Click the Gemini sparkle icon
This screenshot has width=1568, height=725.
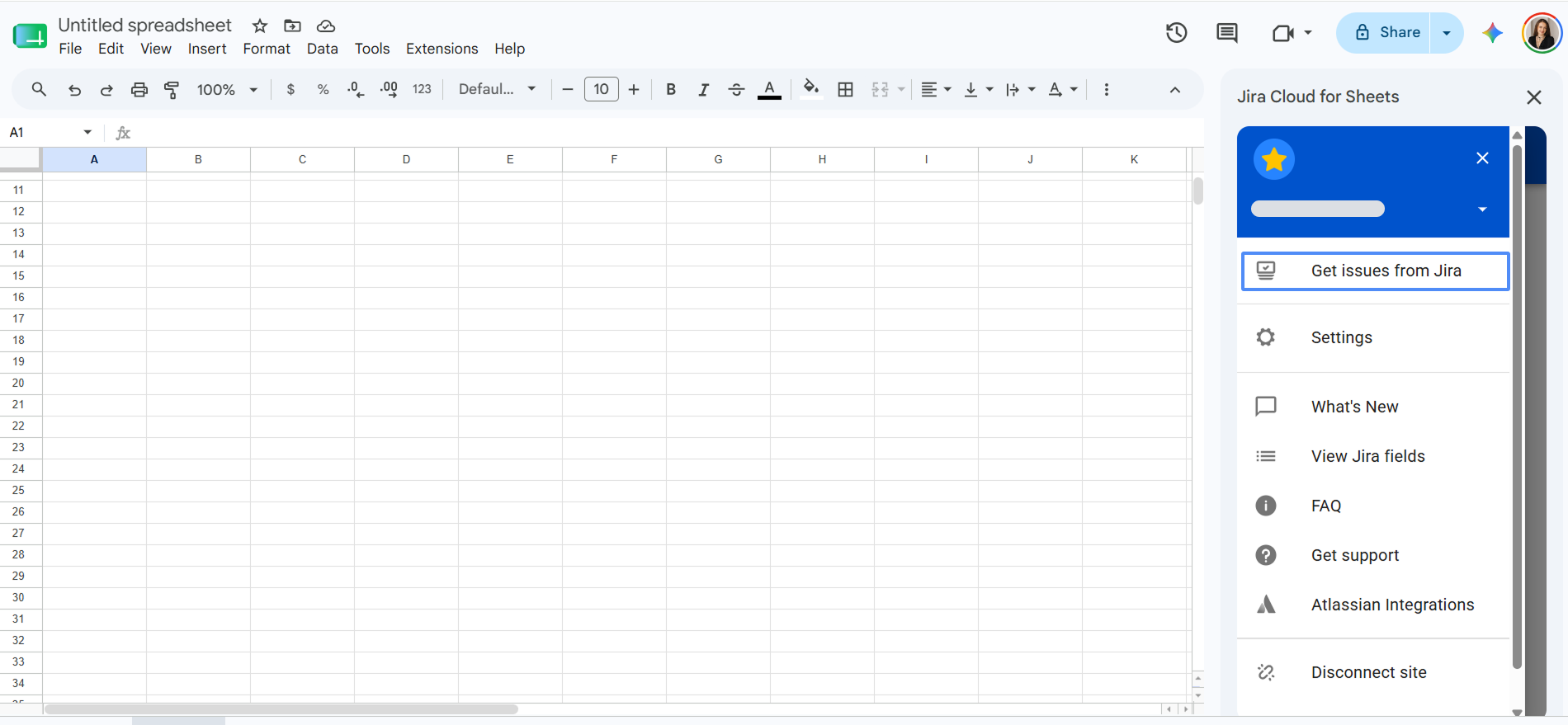1492,33
